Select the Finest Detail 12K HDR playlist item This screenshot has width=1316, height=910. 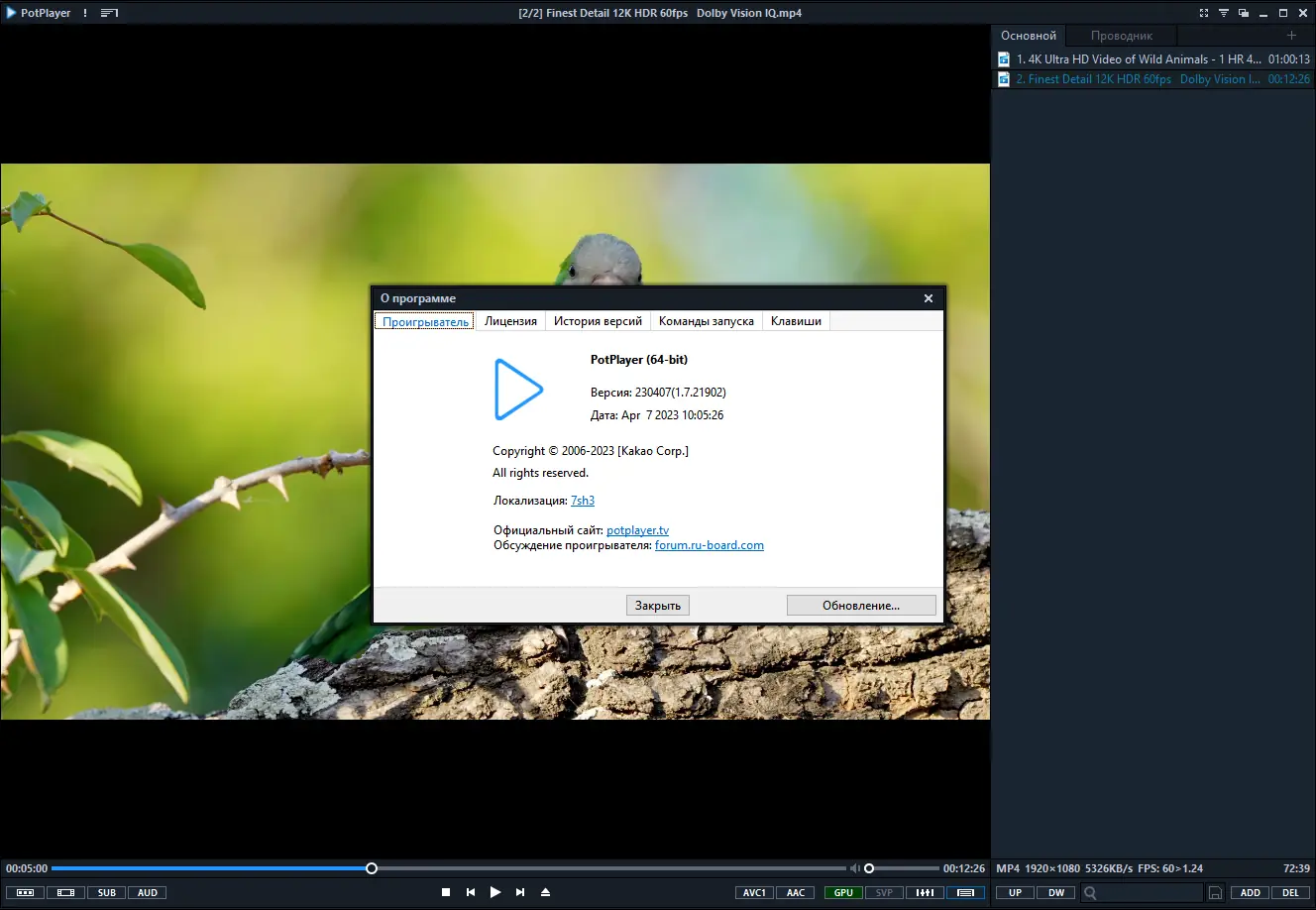click(1153, 79)
